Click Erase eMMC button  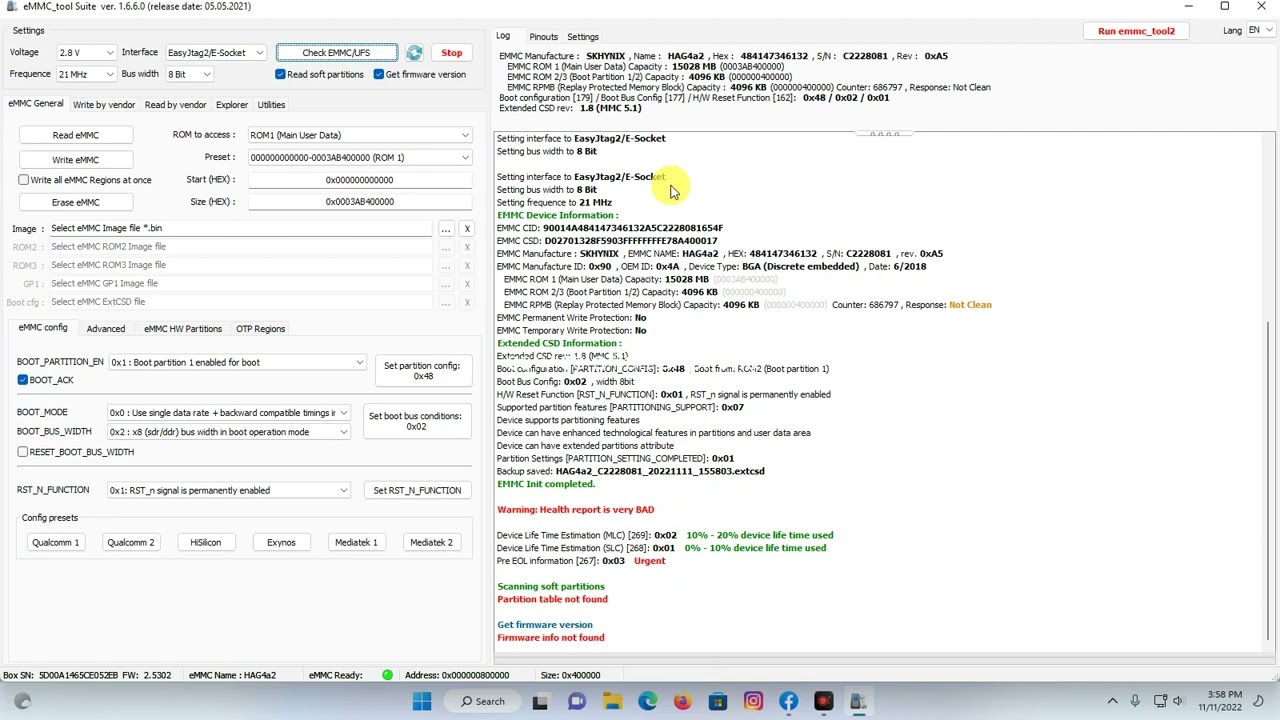[x=76, y=203]
